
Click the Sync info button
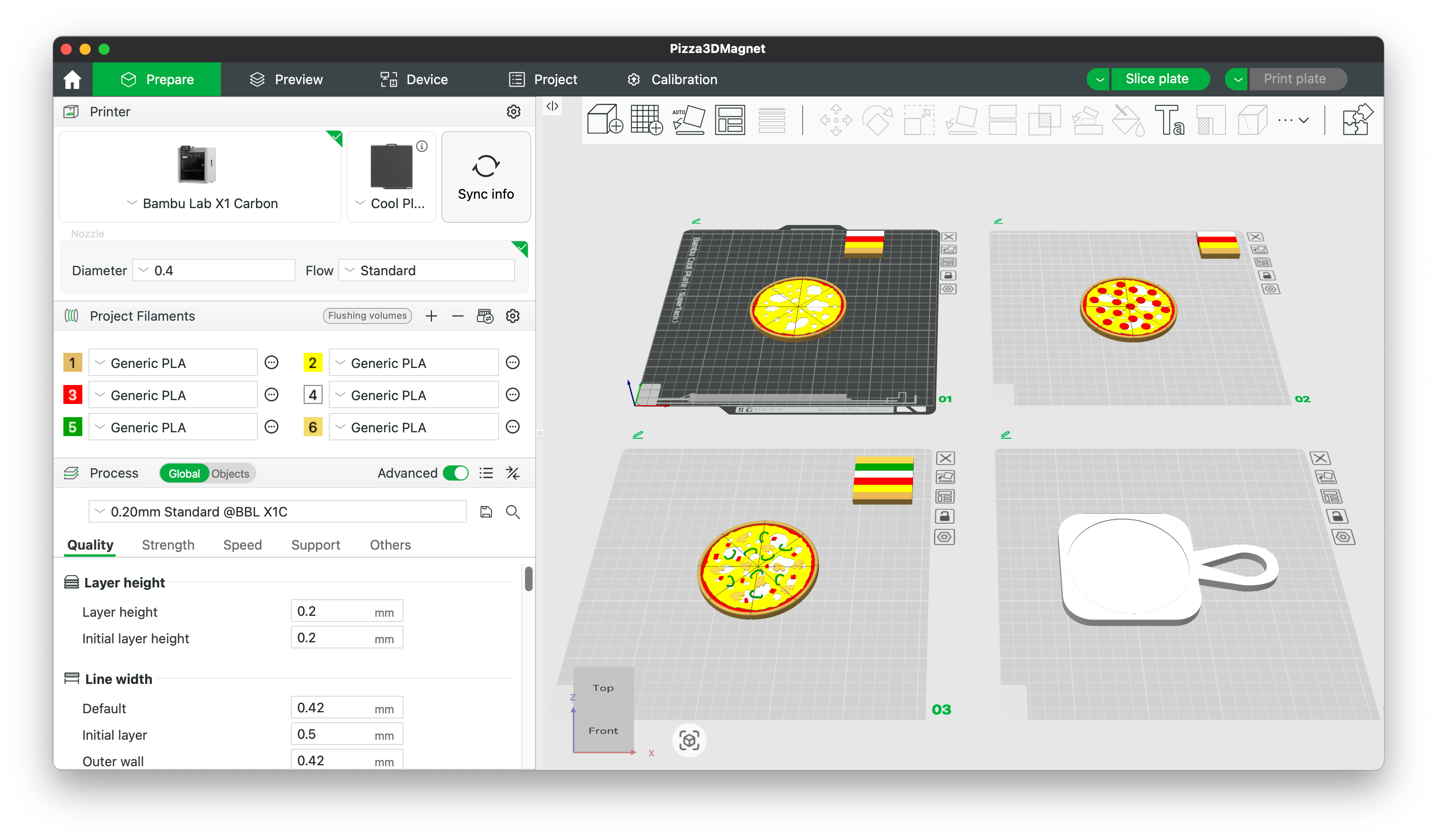pos(486,177)
